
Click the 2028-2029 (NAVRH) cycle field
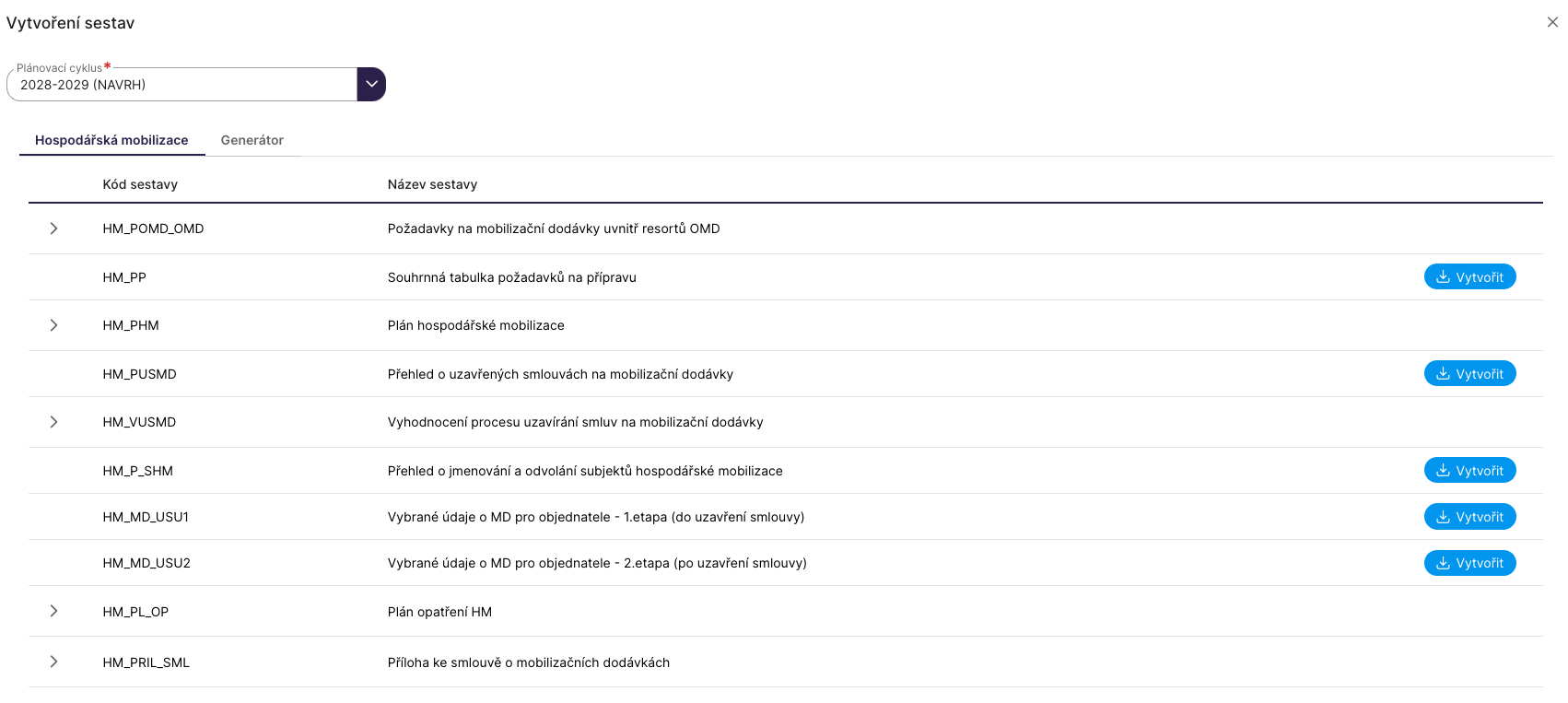[x=181, y=85]
